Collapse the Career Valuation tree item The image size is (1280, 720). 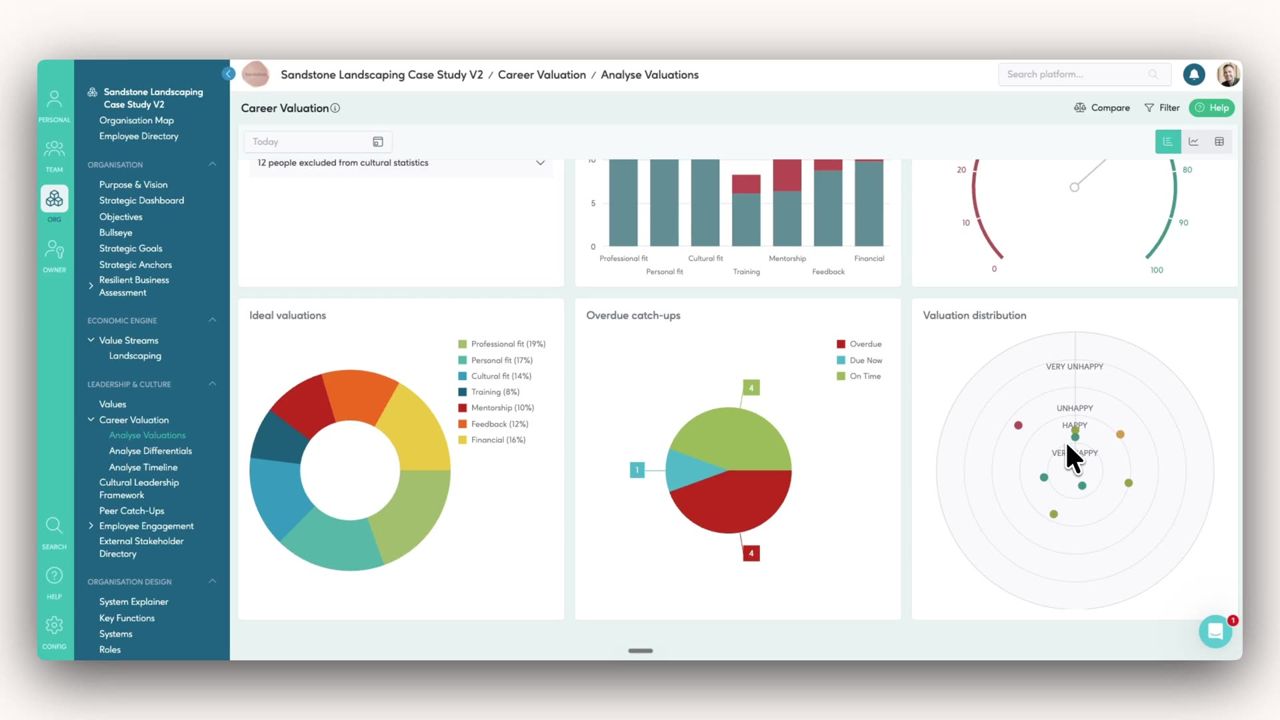pyautogui.click(x=91, y=420)
